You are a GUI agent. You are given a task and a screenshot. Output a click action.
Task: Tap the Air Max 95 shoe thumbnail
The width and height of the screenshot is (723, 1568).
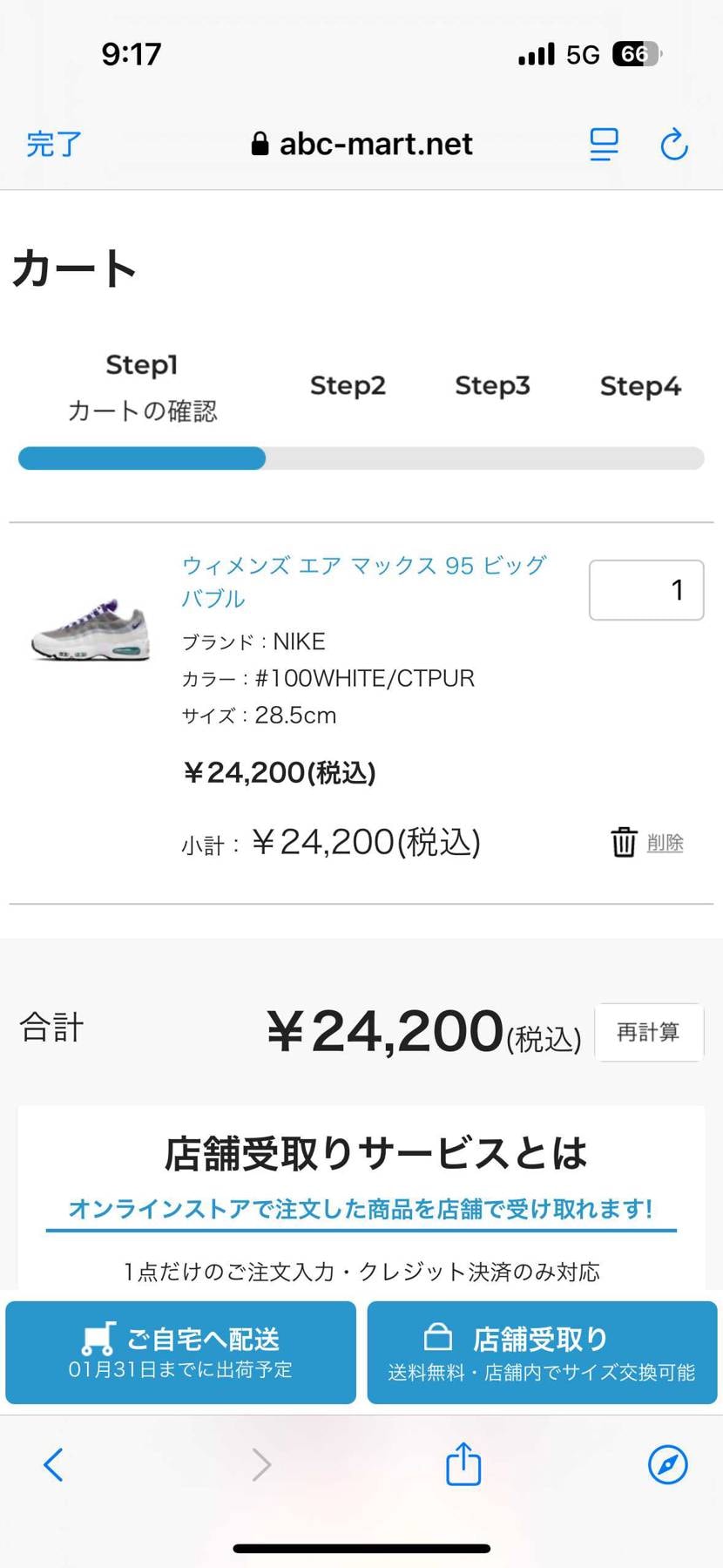click(x=91, y=629)
